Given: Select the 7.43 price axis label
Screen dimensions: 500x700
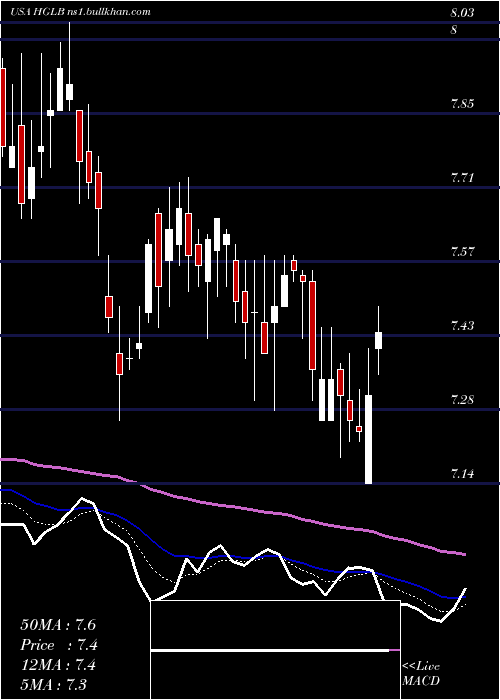Looking at the screenshot, I should (462, 326).
